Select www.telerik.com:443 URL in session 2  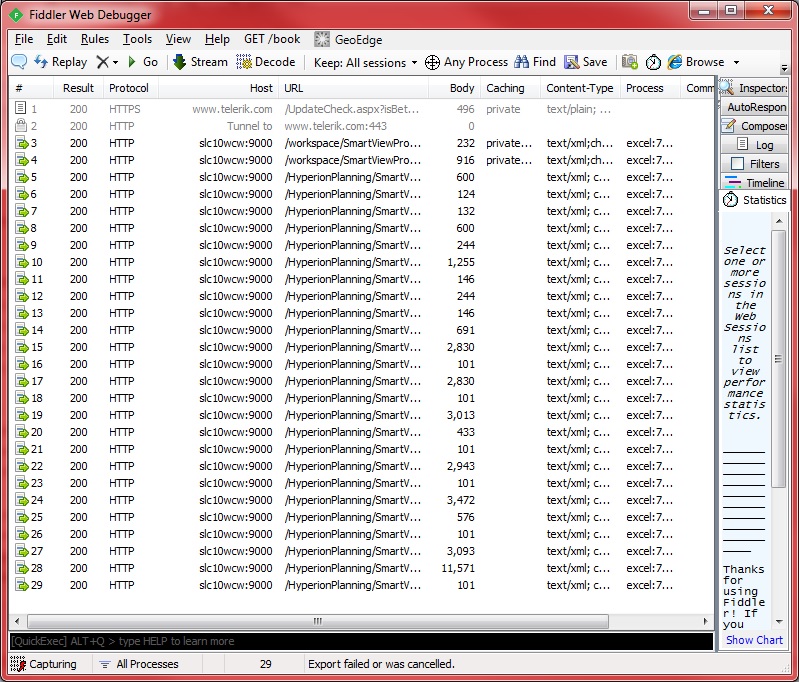(335, 126)
